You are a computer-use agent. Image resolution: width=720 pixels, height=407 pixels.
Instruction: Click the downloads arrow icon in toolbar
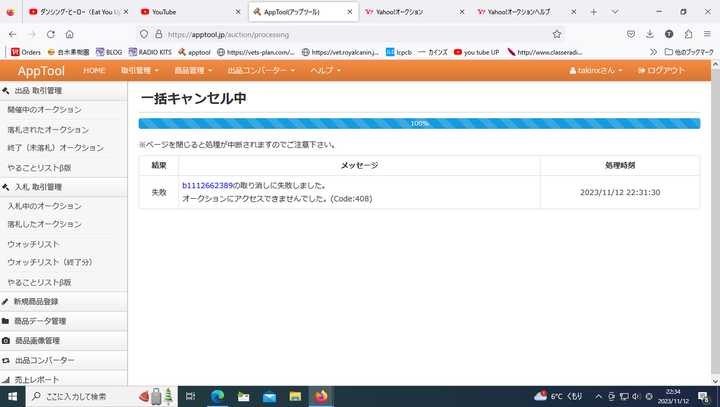[650, 33]
